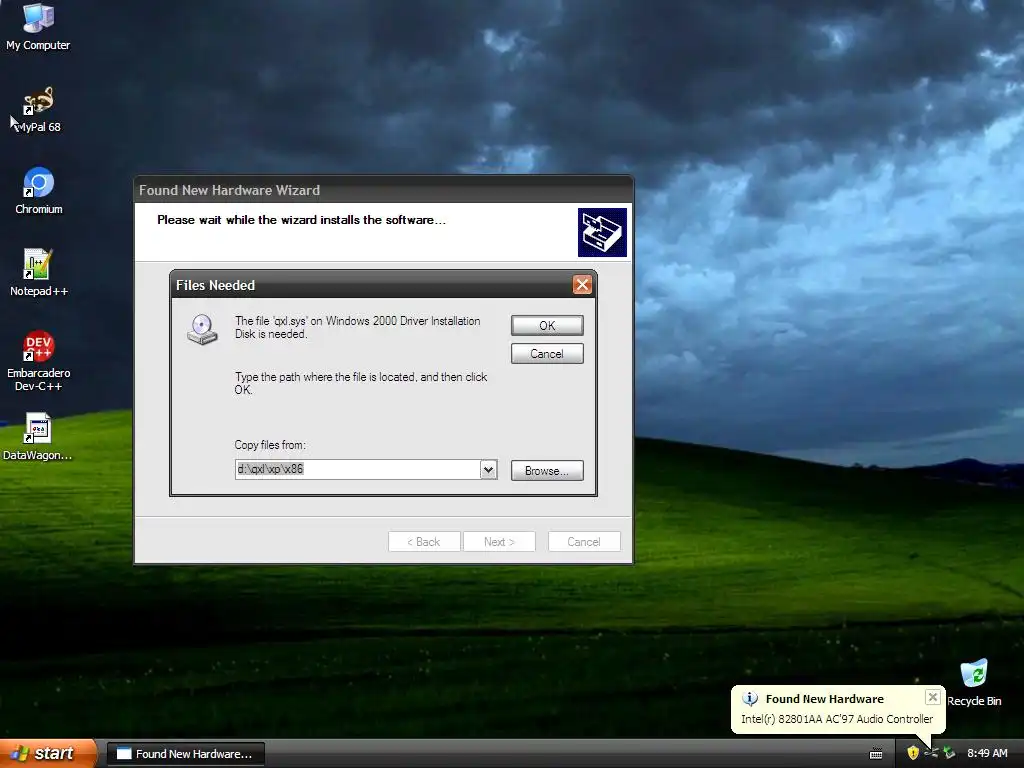1024x768 pixels.
Task: Select the MyPal 68 shortcut icon
Action: pyautogui.click(x=38, y=109)
